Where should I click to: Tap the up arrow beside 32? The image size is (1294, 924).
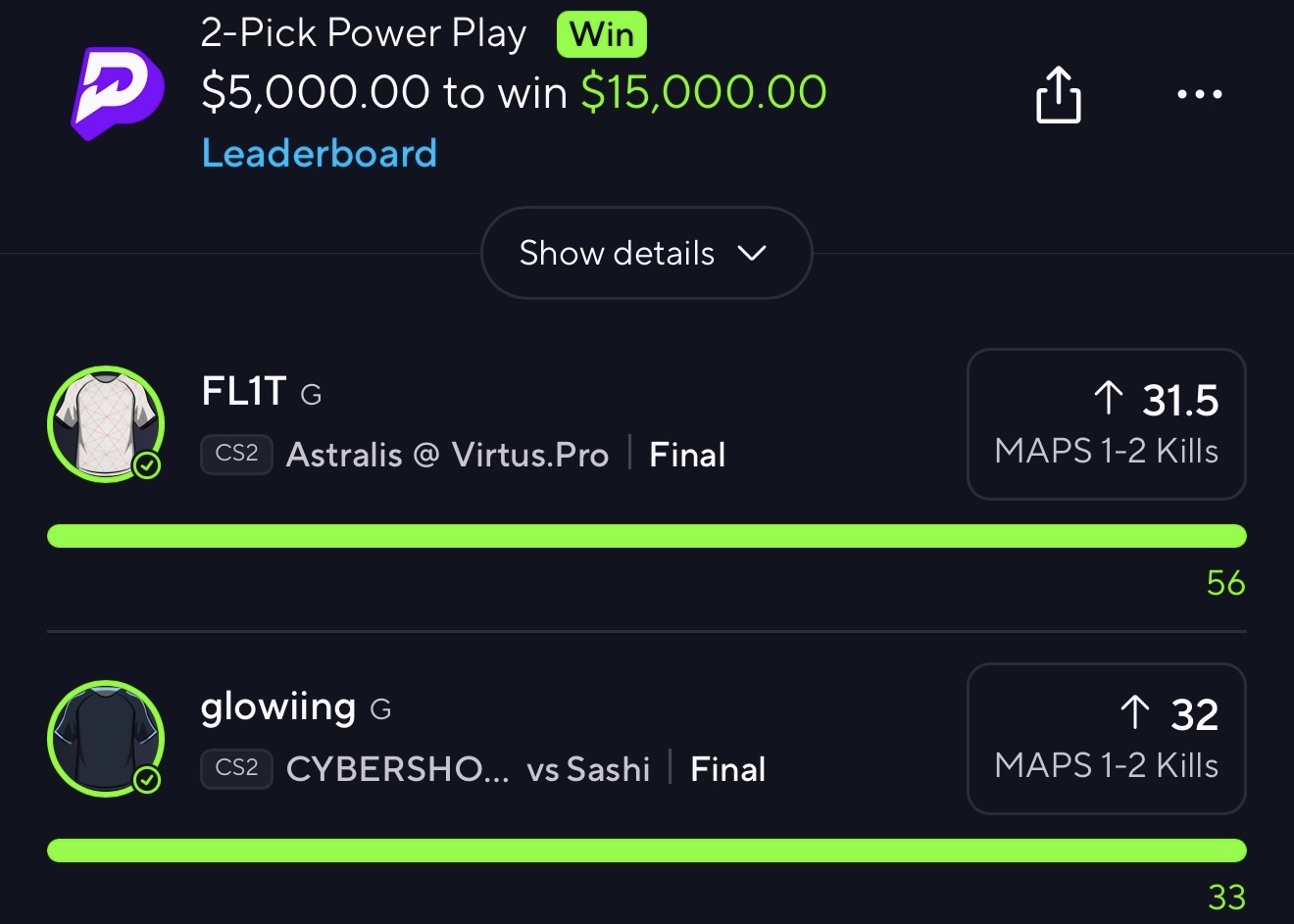[x=1134, y=712]
